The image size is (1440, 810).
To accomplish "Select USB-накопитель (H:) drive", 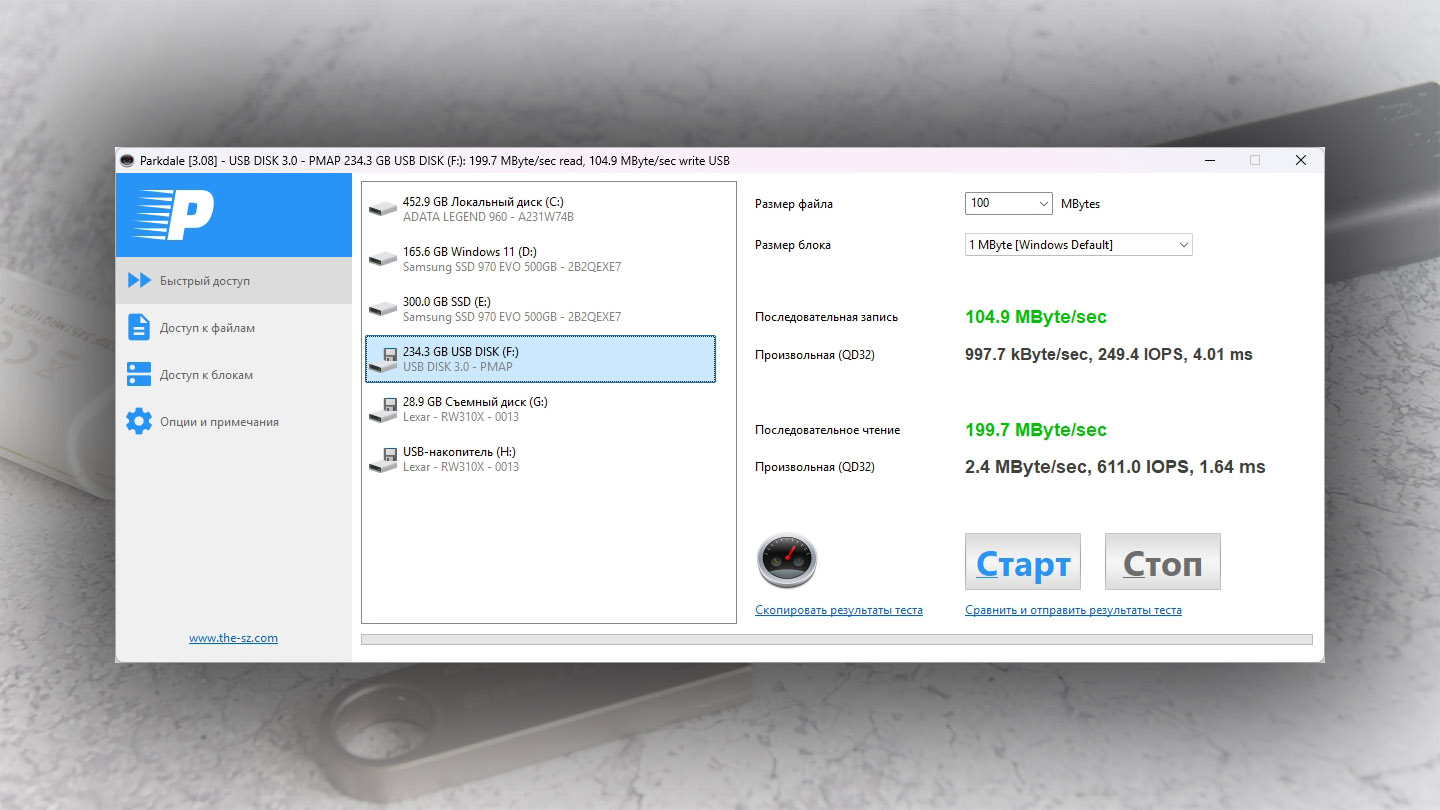I will 541,459.
